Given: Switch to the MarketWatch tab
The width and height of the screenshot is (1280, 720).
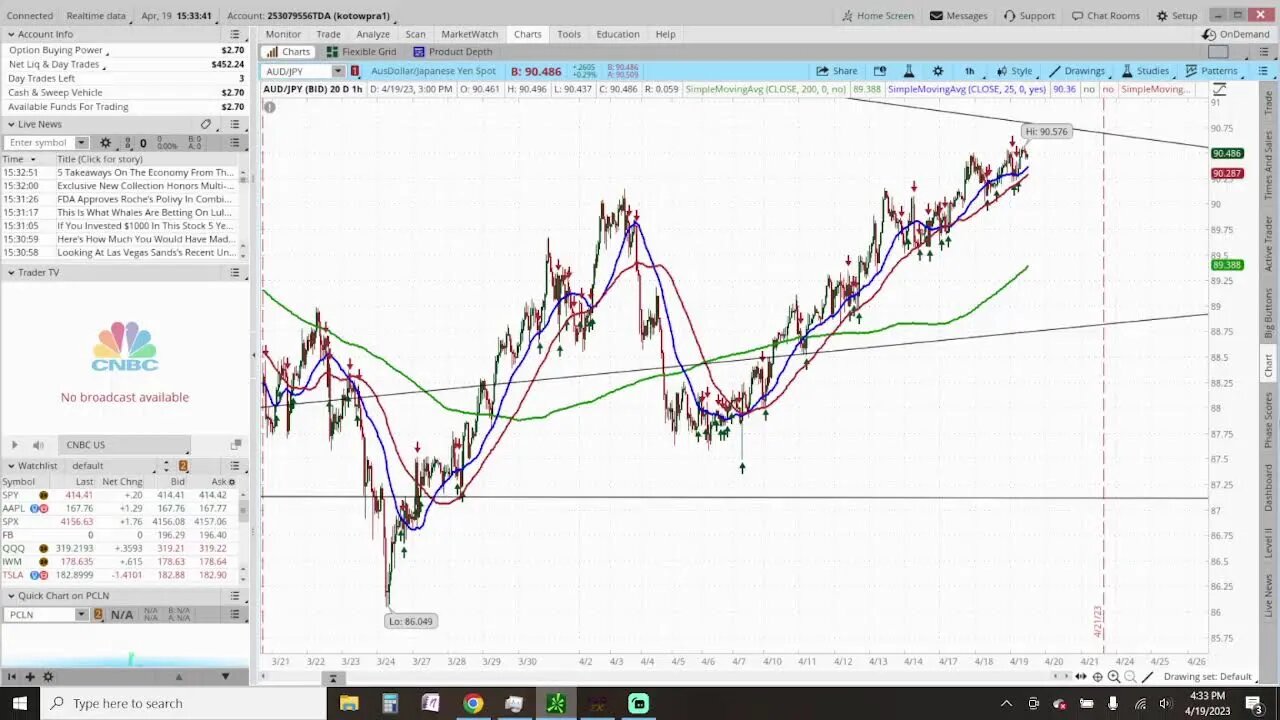Looking at the screenshot, I should tap(469, 34).
